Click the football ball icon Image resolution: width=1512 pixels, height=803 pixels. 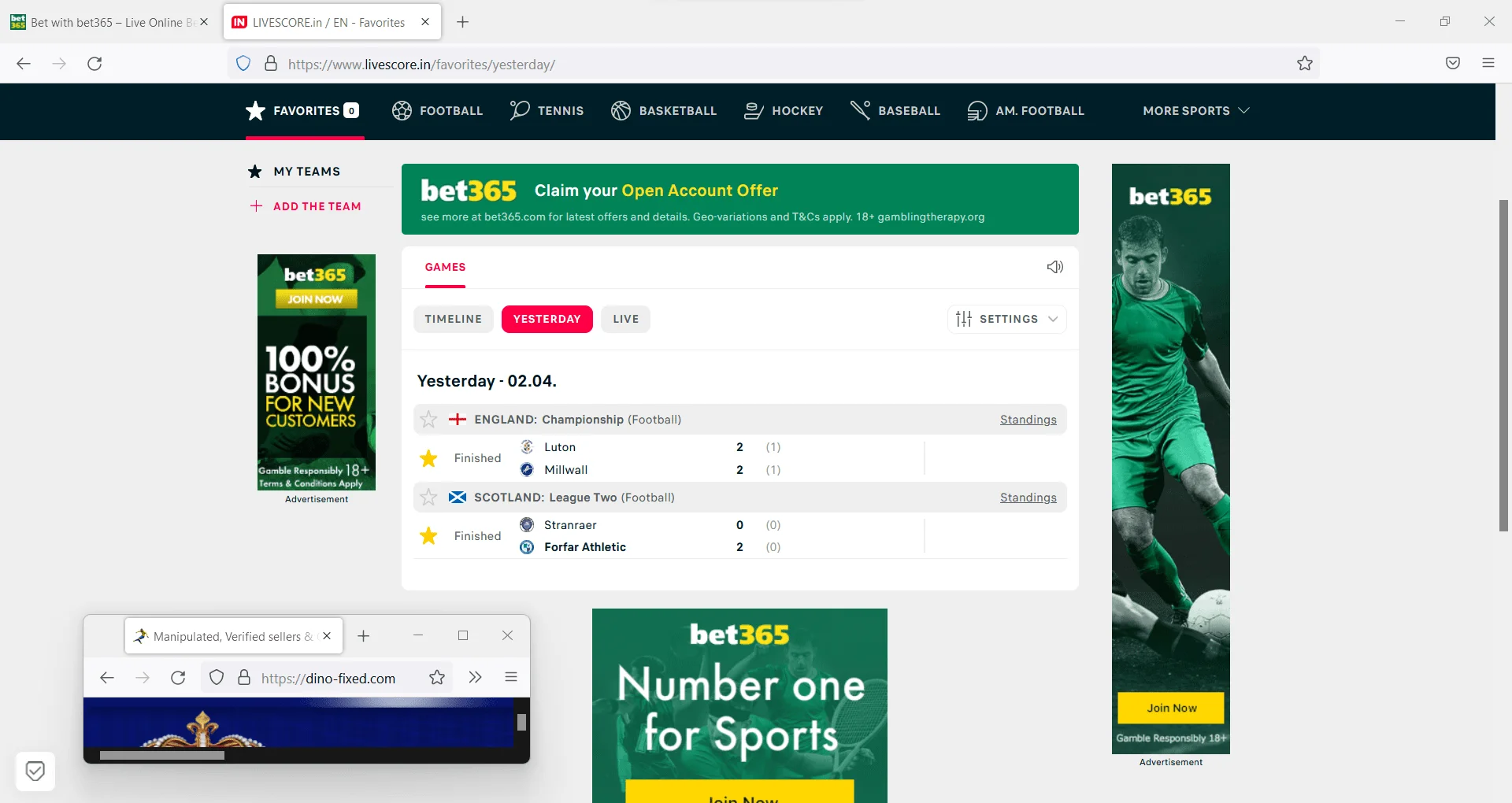(402, 111)
